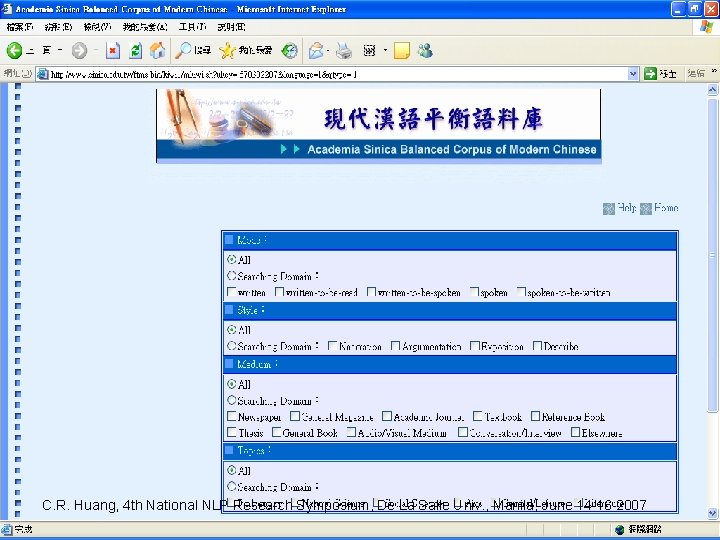Select the All radio under Medium

tap(231, 384)
